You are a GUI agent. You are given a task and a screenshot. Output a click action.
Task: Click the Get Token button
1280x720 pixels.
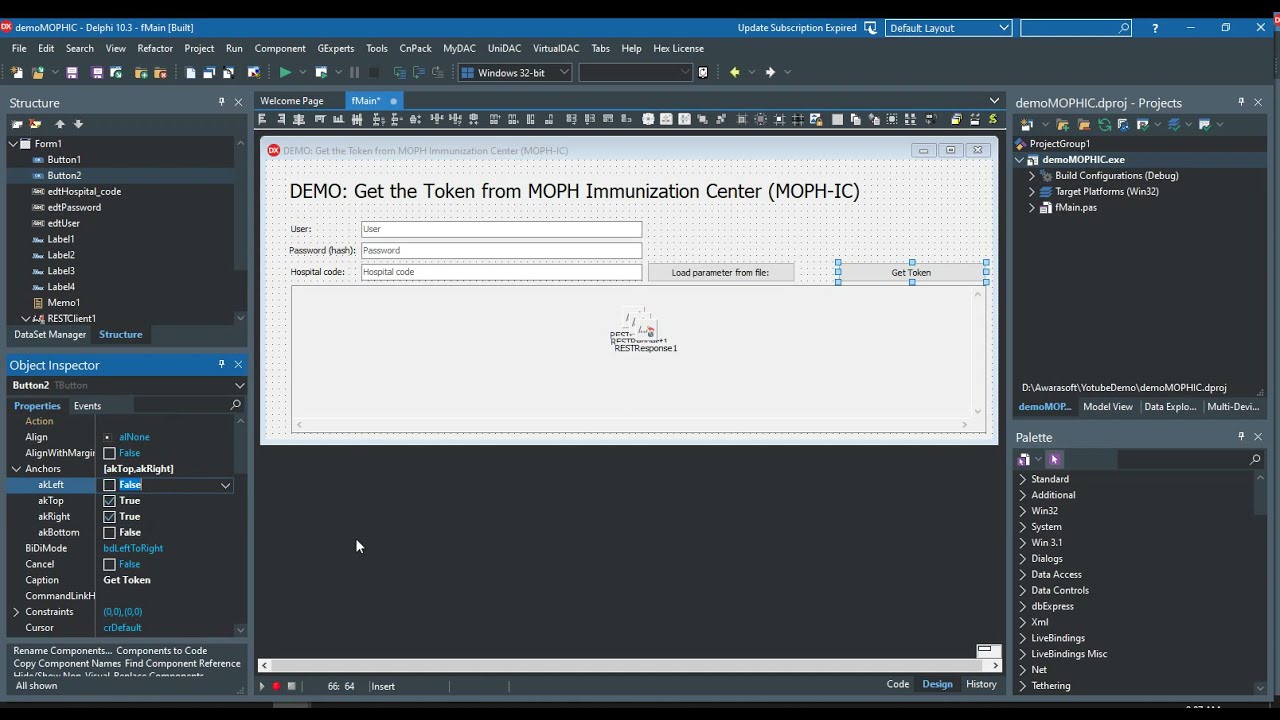pyautogui.click(x=911, y=272)
